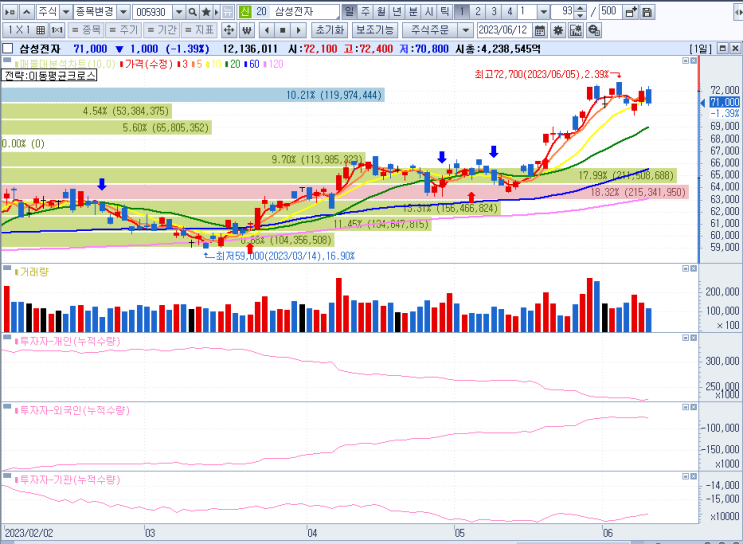
Task: Click the 거래량 indicator label
Action: tap(34, 272)
